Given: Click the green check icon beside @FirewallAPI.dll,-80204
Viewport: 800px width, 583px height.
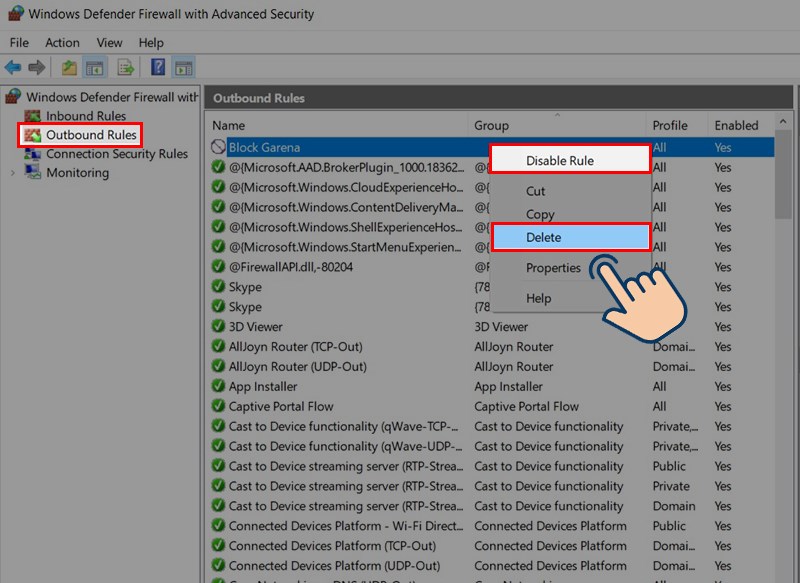Looking at the screenshot, I should (x=218, y=266).
